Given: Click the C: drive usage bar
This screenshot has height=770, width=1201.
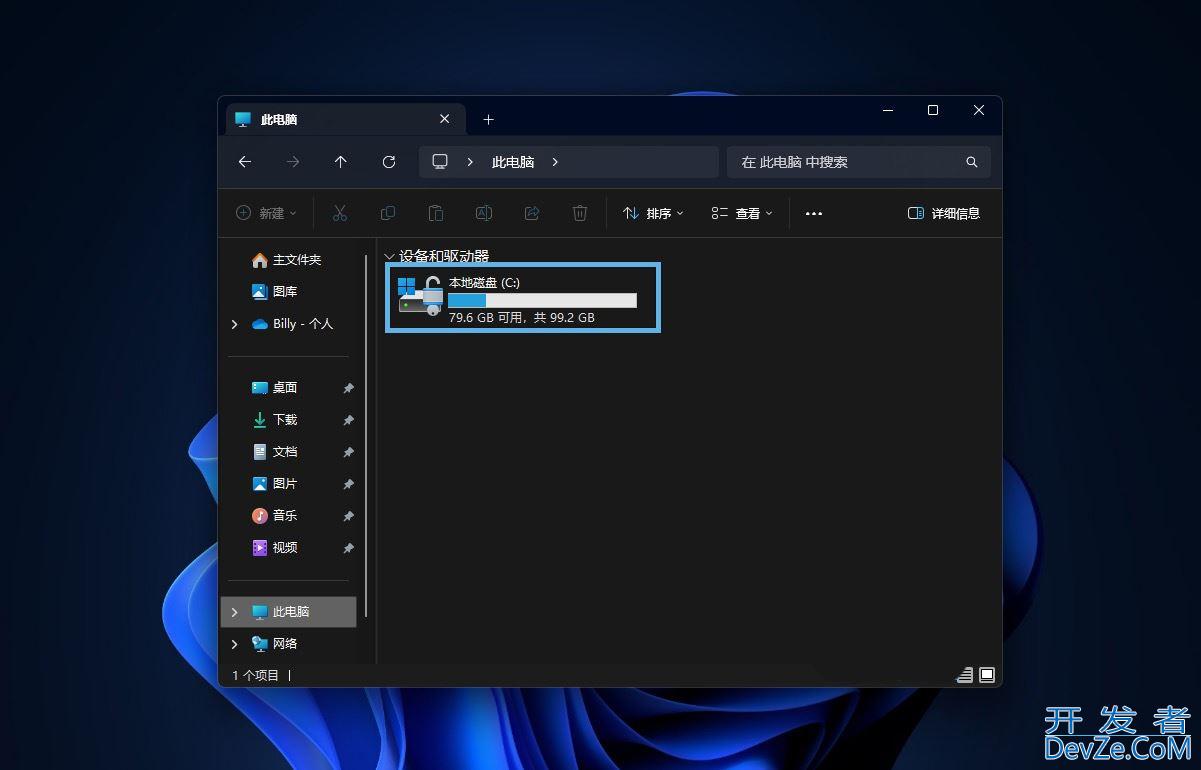Looking at the screenshot, I should click(542, 300).
